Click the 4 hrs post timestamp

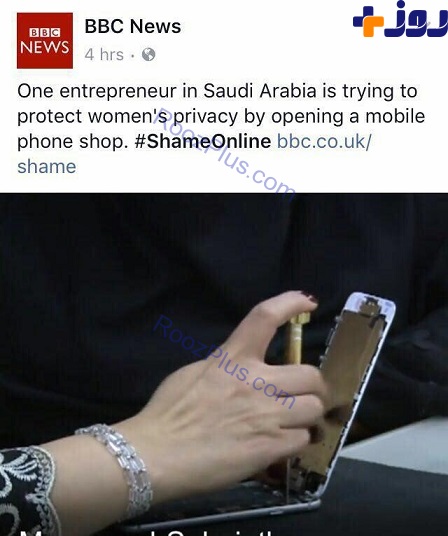coord(104,55)
